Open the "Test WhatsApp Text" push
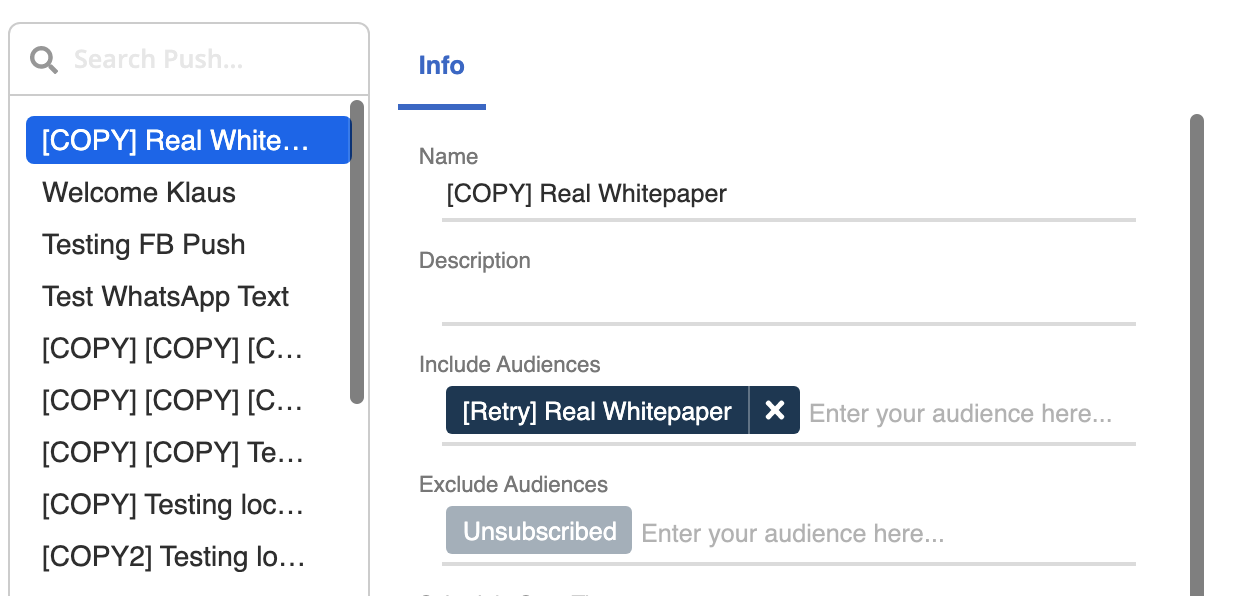1244x596 pixels. (165, 296)
